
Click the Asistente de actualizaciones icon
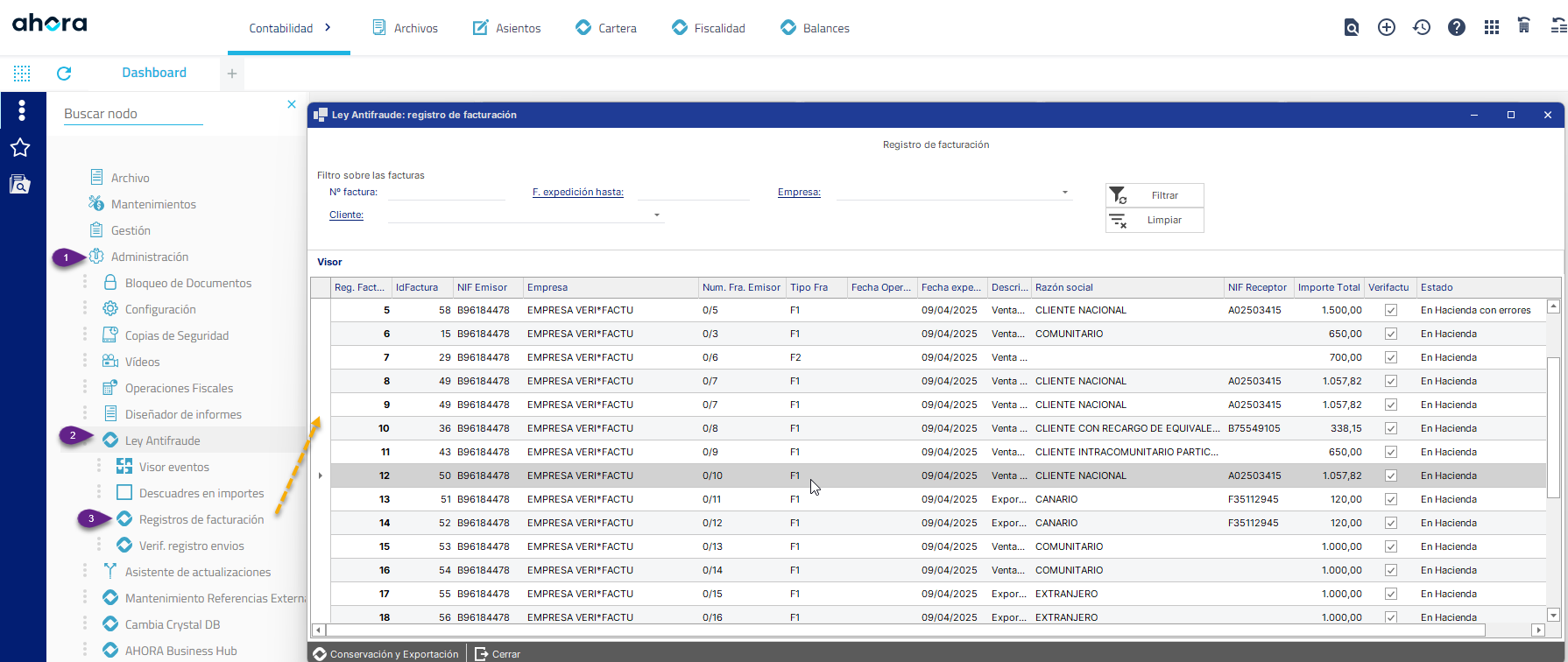(110, 571)
